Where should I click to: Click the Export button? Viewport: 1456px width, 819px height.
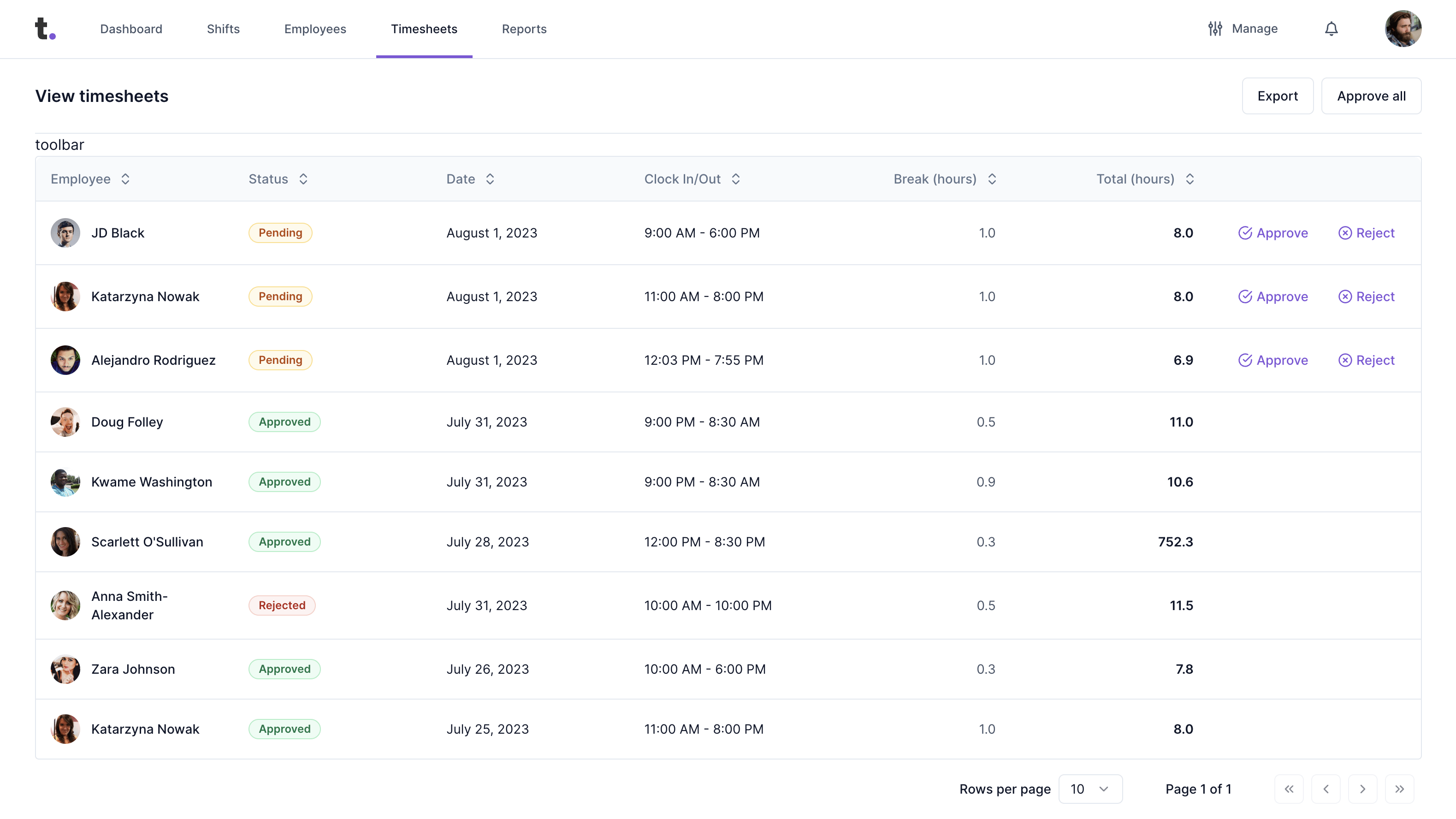tap(1278, 96)
